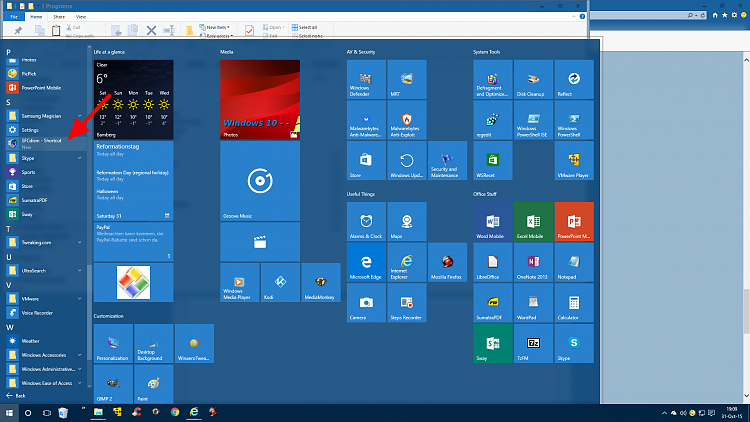Viewport: 750px width, 422px height.
Task: Open Security and Maintenance tile
Action: 447,161
